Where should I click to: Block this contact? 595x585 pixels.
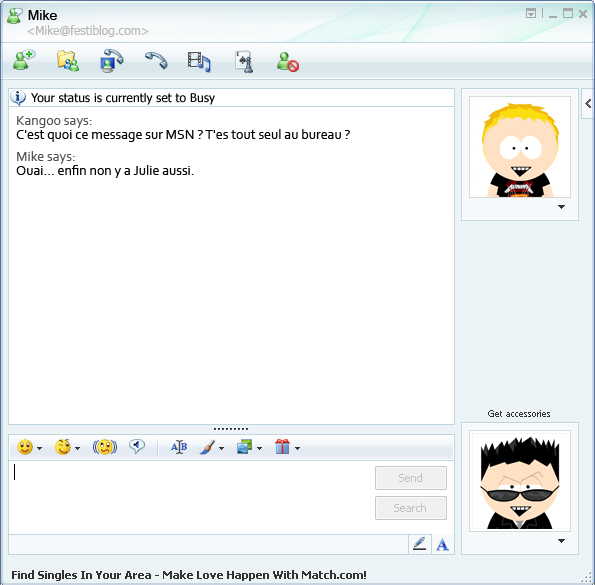pos(288,62)
